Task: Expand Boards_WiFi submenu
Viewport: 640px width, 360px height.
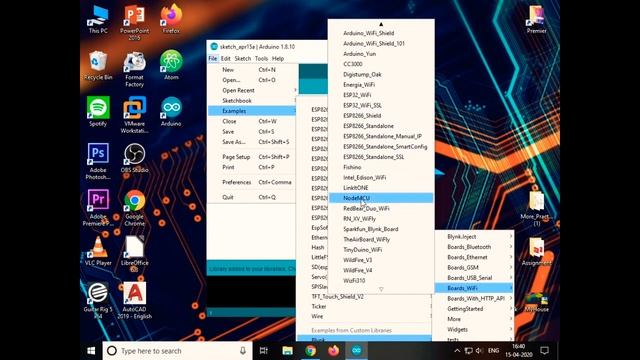Action: tap(474, 288)
